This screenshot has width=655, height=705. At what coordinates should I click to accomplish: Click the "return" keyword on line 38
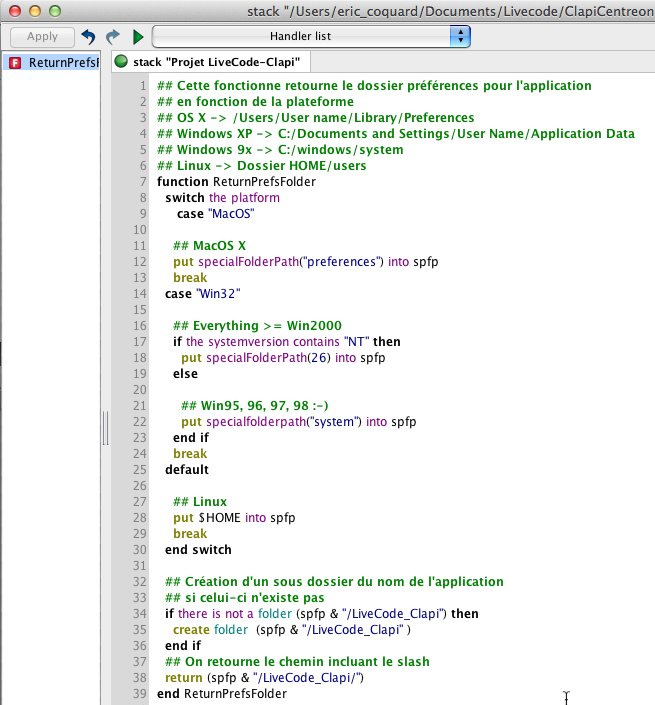point(183,678)
